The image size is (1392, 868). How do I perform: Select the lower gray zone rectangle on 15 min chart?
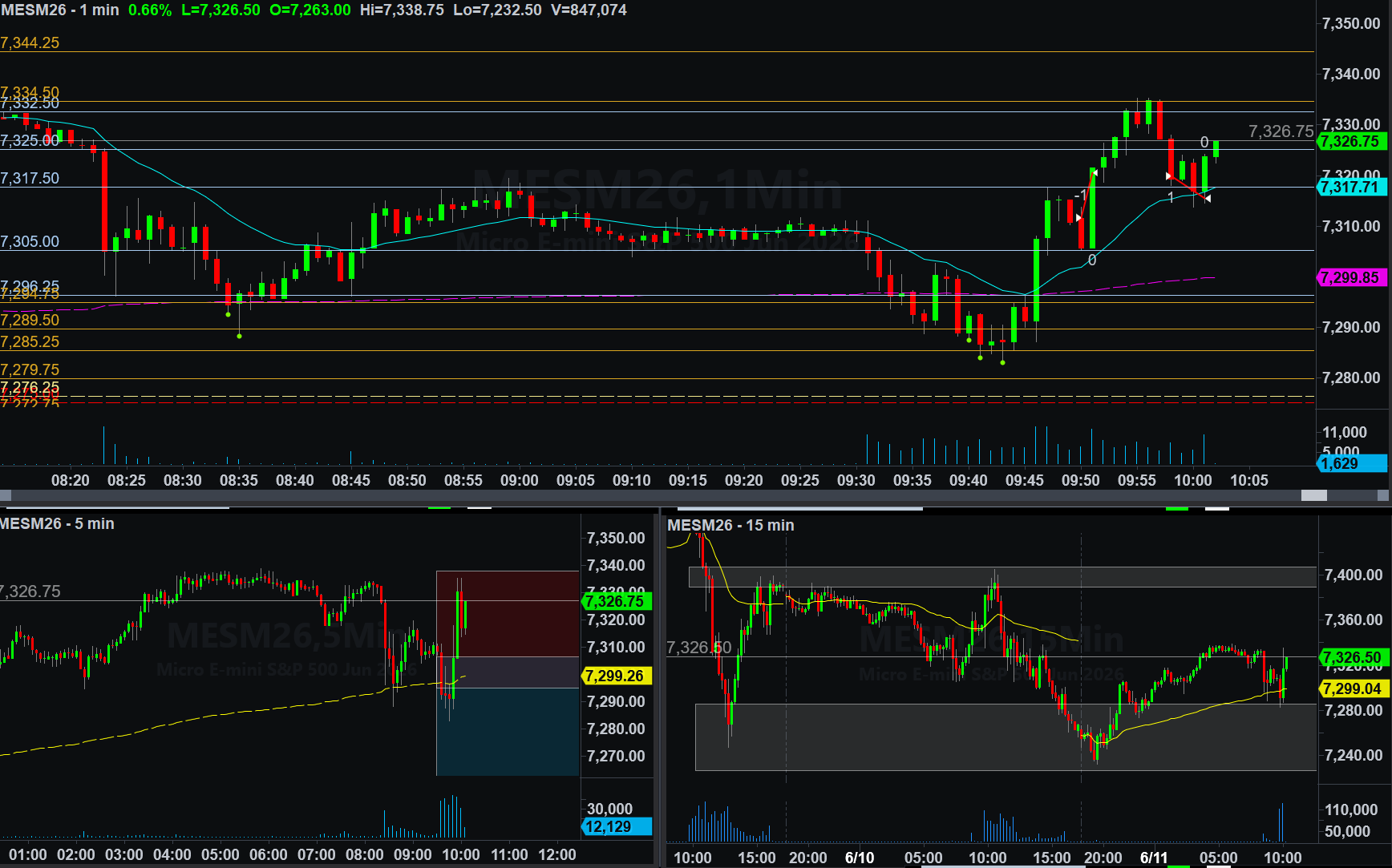pos(1006,737)
